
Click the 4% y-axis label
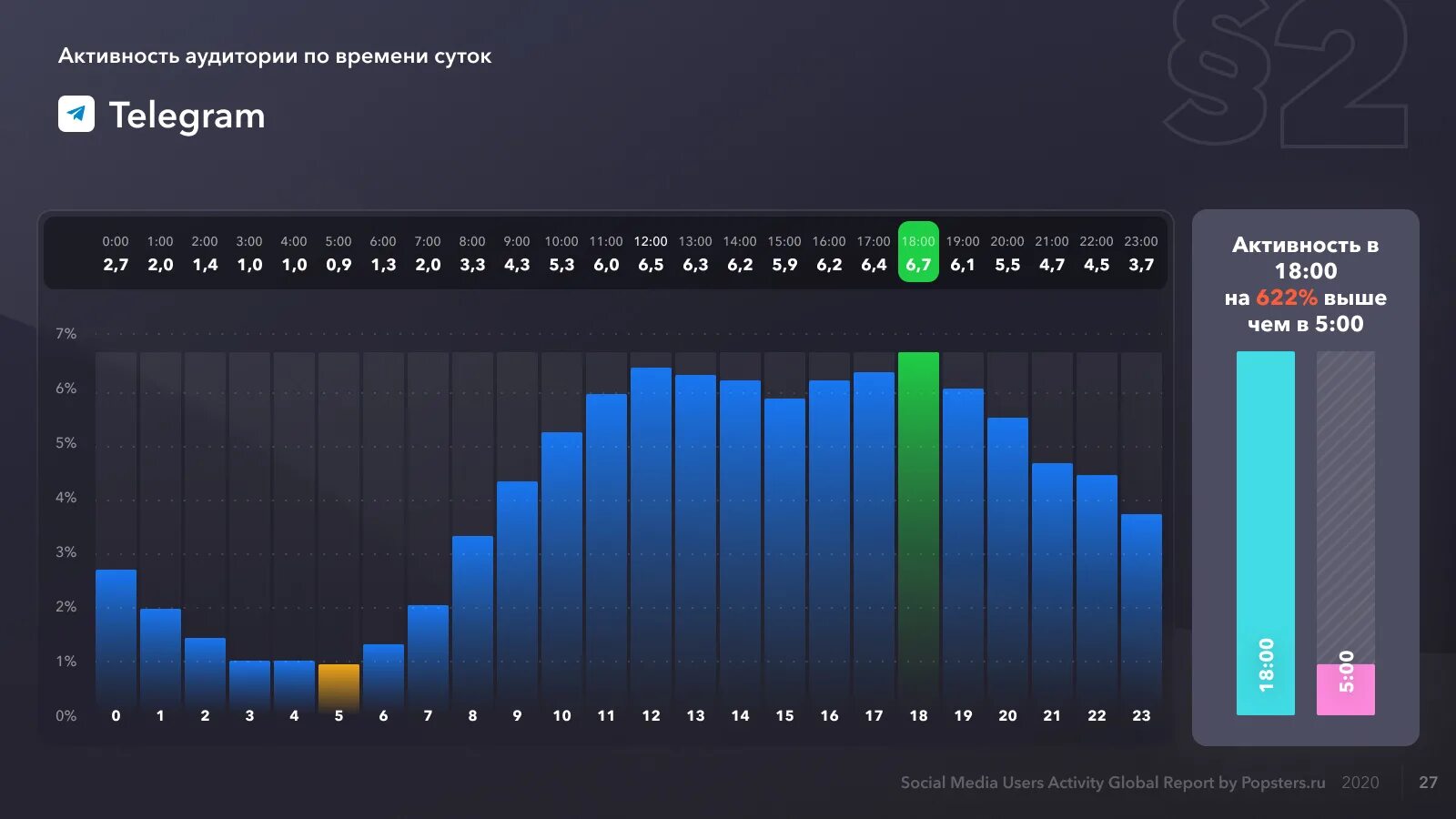[x=66, y=498]
